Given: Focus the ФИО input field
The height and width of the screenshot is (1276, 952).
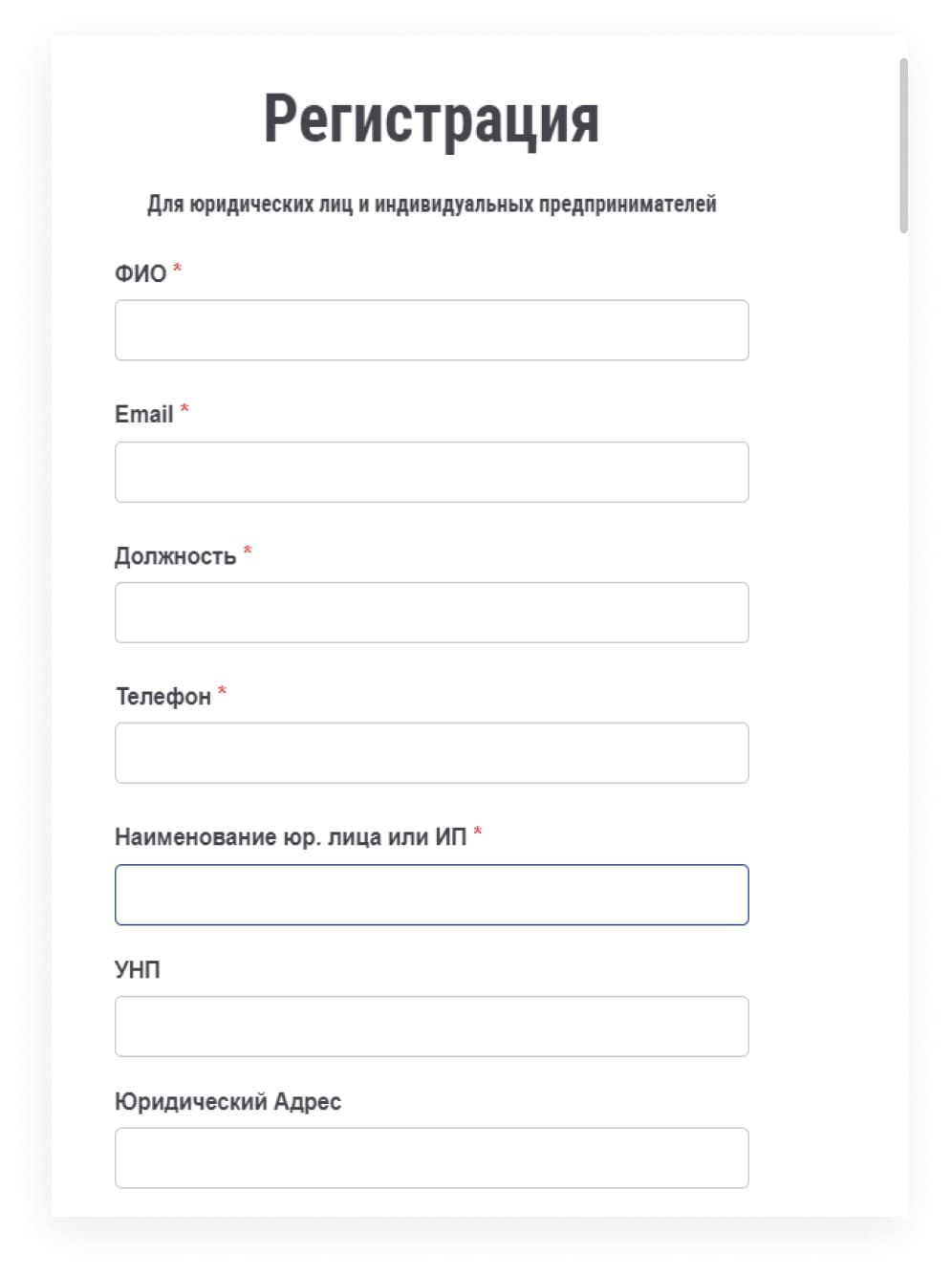Looking at the screenshot, I should [x=431, y=330].
